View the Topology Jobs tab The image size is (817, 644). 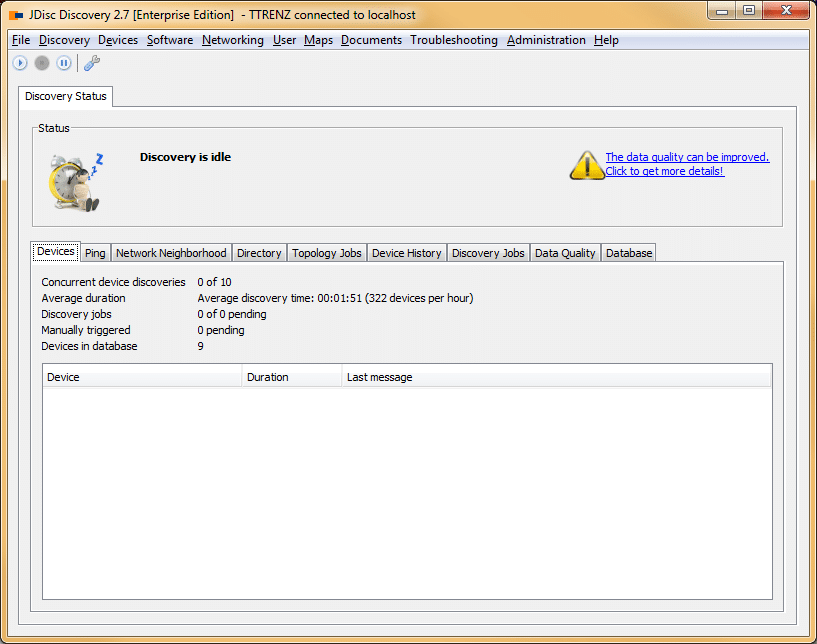(326, 252)
